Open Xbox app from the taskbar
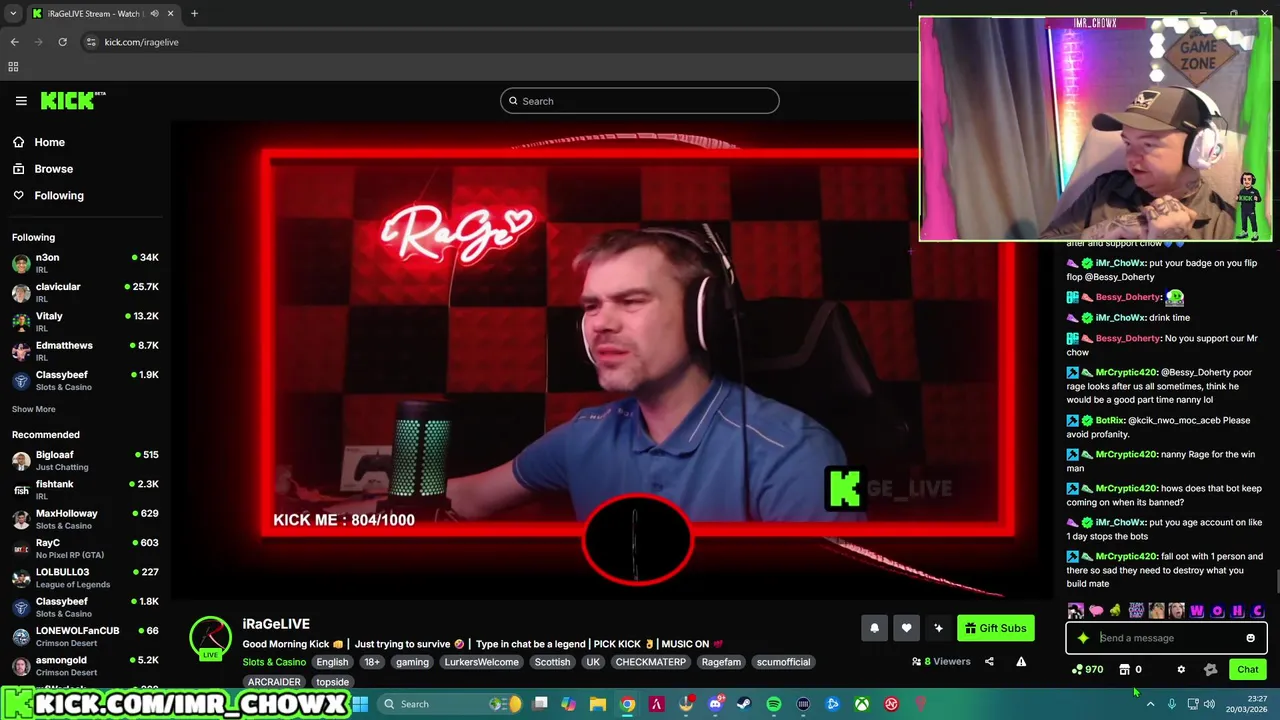The height and width of the screenshot is (720, 1280). (862, 704)
